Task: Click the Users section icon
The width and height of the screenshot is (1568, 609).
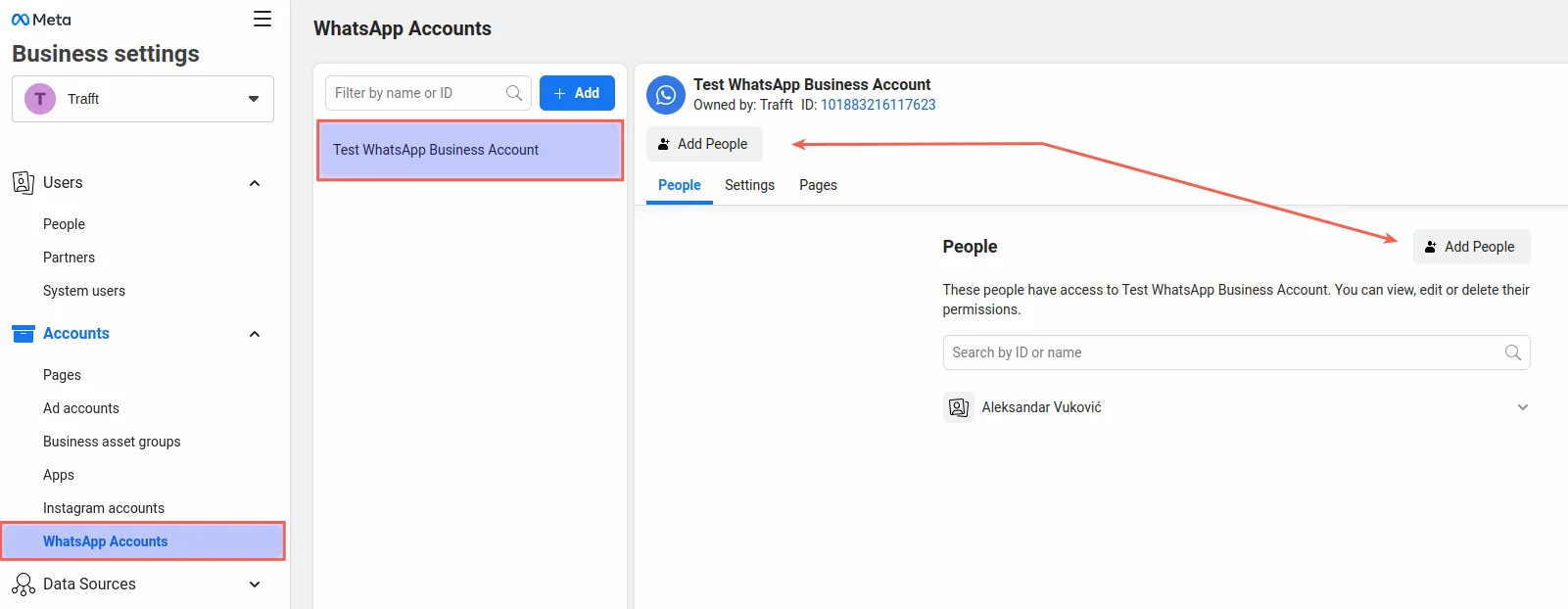Action: 24,183
